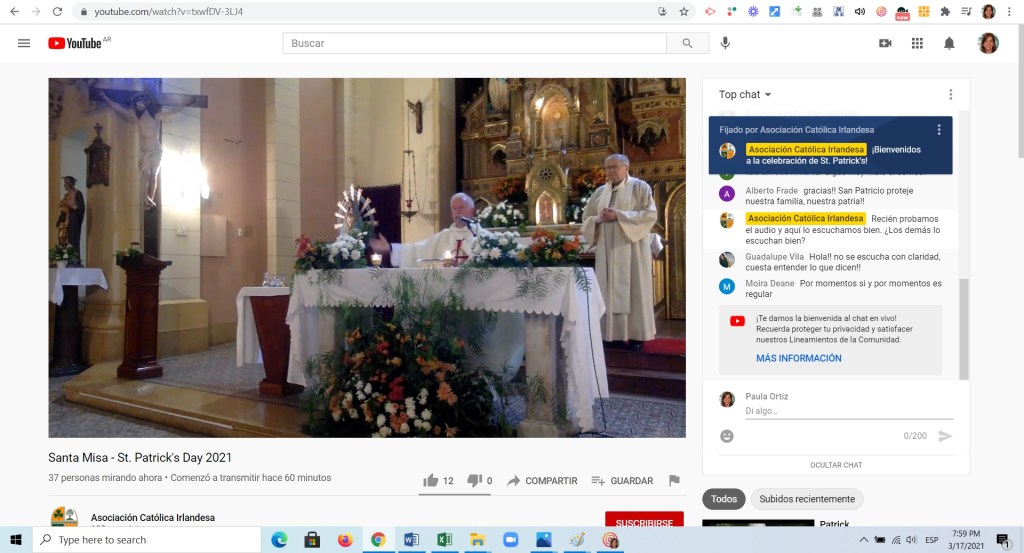
Task: Click the YouTube logo to go home
Action: click(x=76, y=43)
